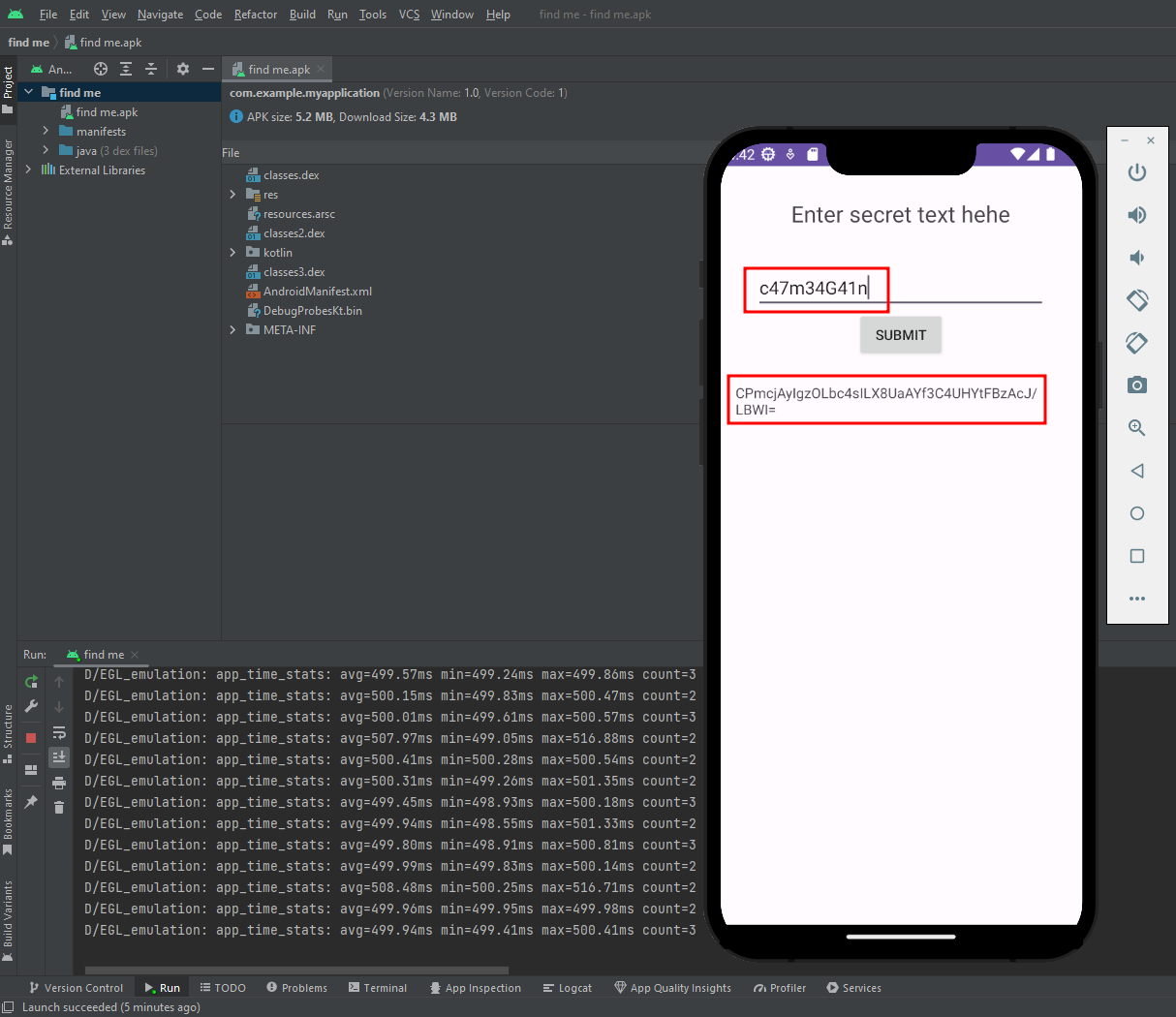Open the Refactor menu

click(x=256, y=15)
